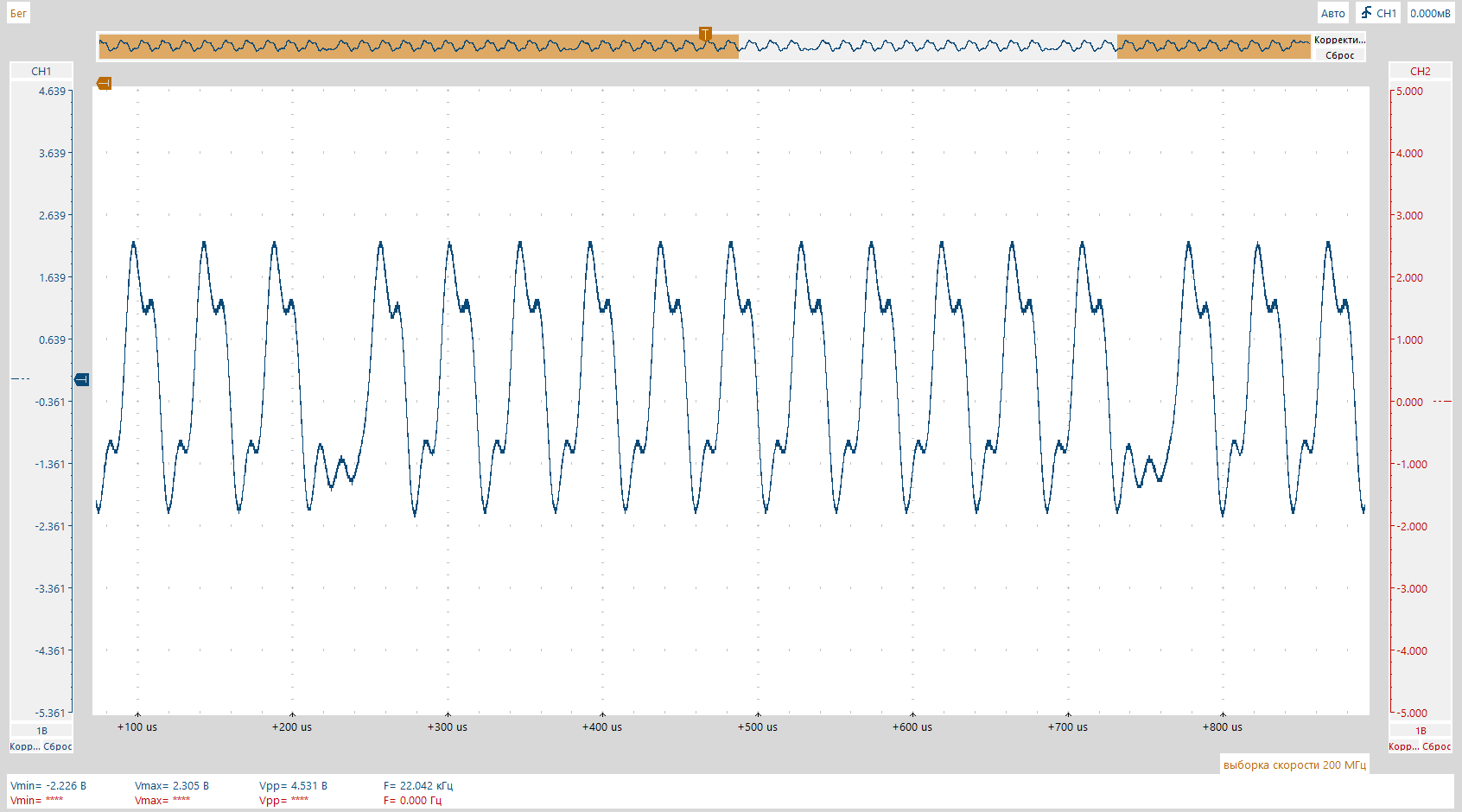The image size is (1462, 812).
Task: Click Сброс next to the overview strip
Action: [1339, 55]
